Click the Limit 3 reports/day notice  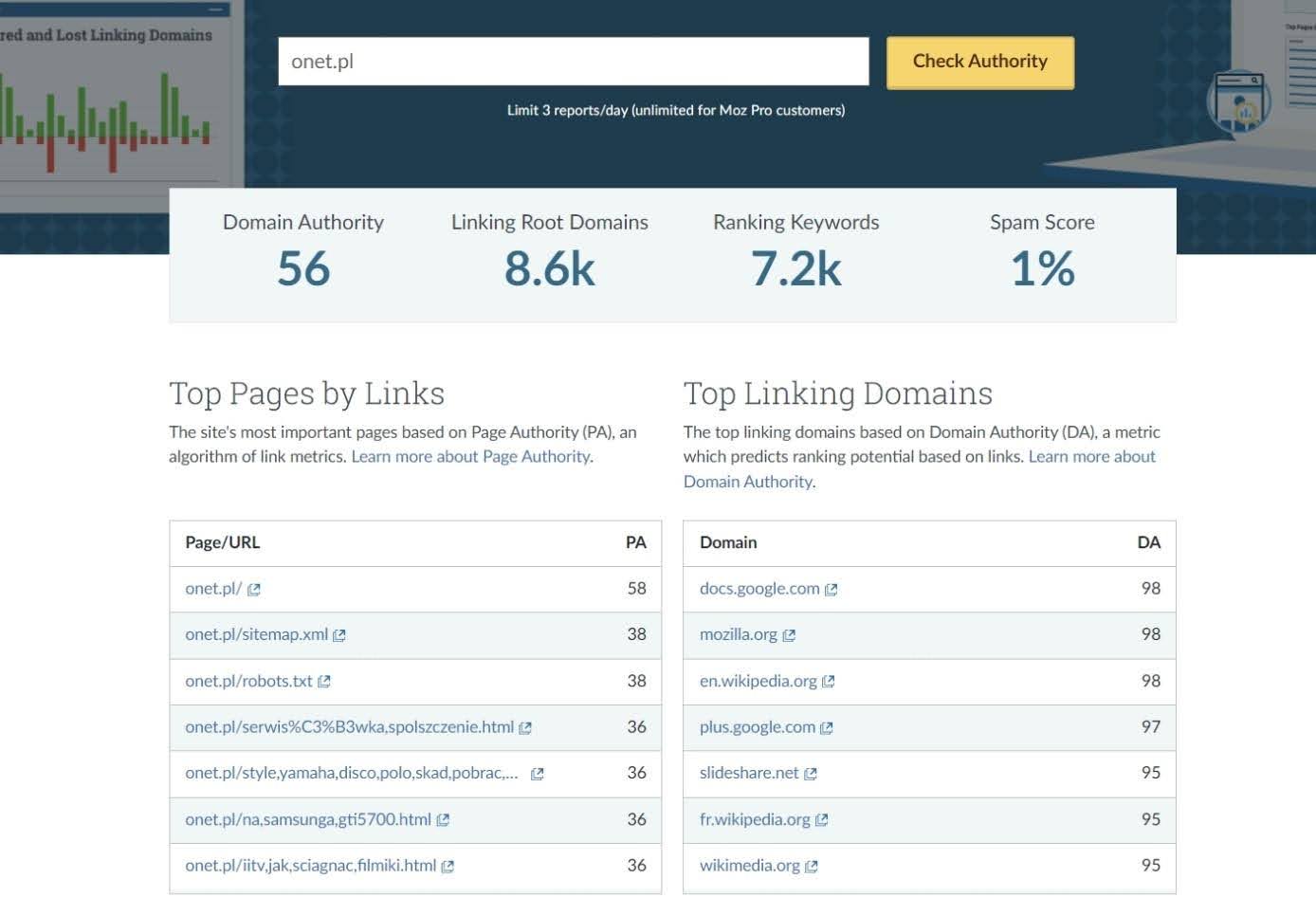click(x=676, y=110)
